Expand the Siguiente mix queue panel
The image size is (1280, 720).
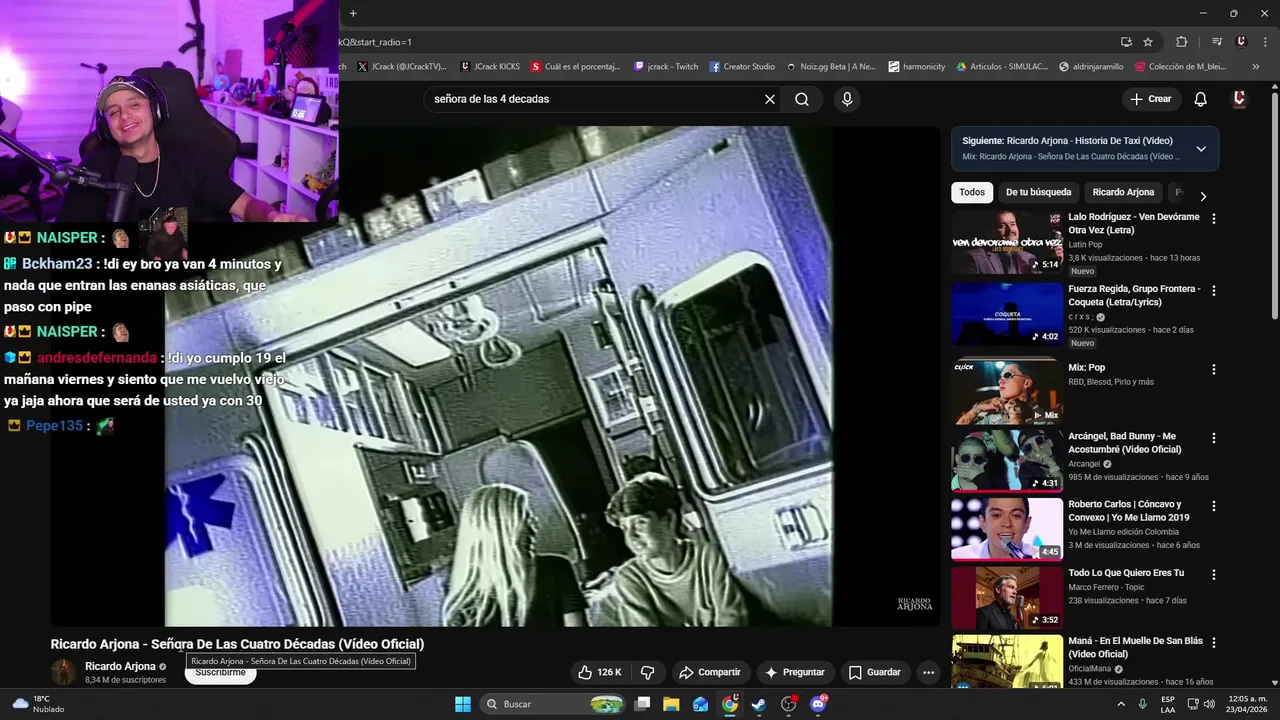[1201, 149]
